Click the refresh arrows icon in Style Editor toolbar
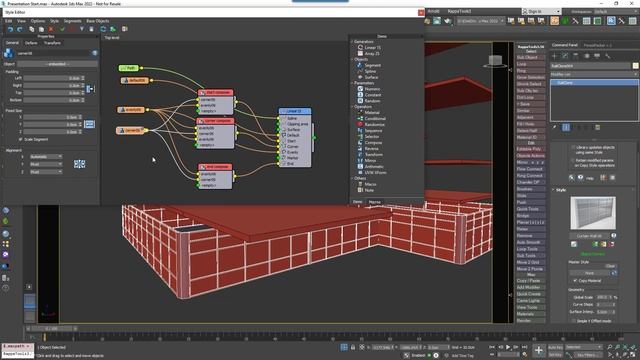This screenshot has height=360, width=640. pos(103,29)
